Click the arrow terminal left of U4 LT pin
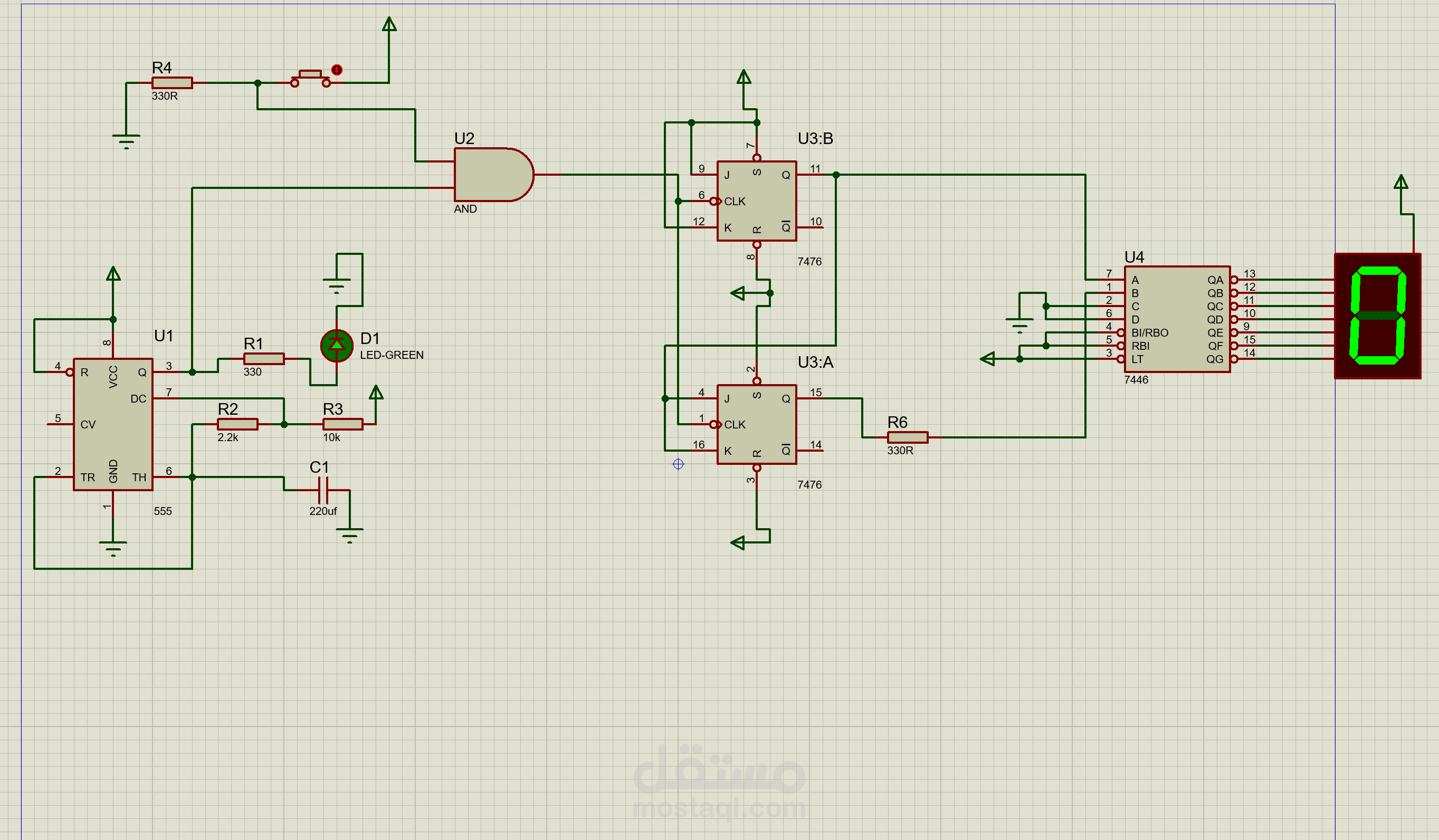Image resolution: width=1439 pixels, height=840 pixels. 987,359
